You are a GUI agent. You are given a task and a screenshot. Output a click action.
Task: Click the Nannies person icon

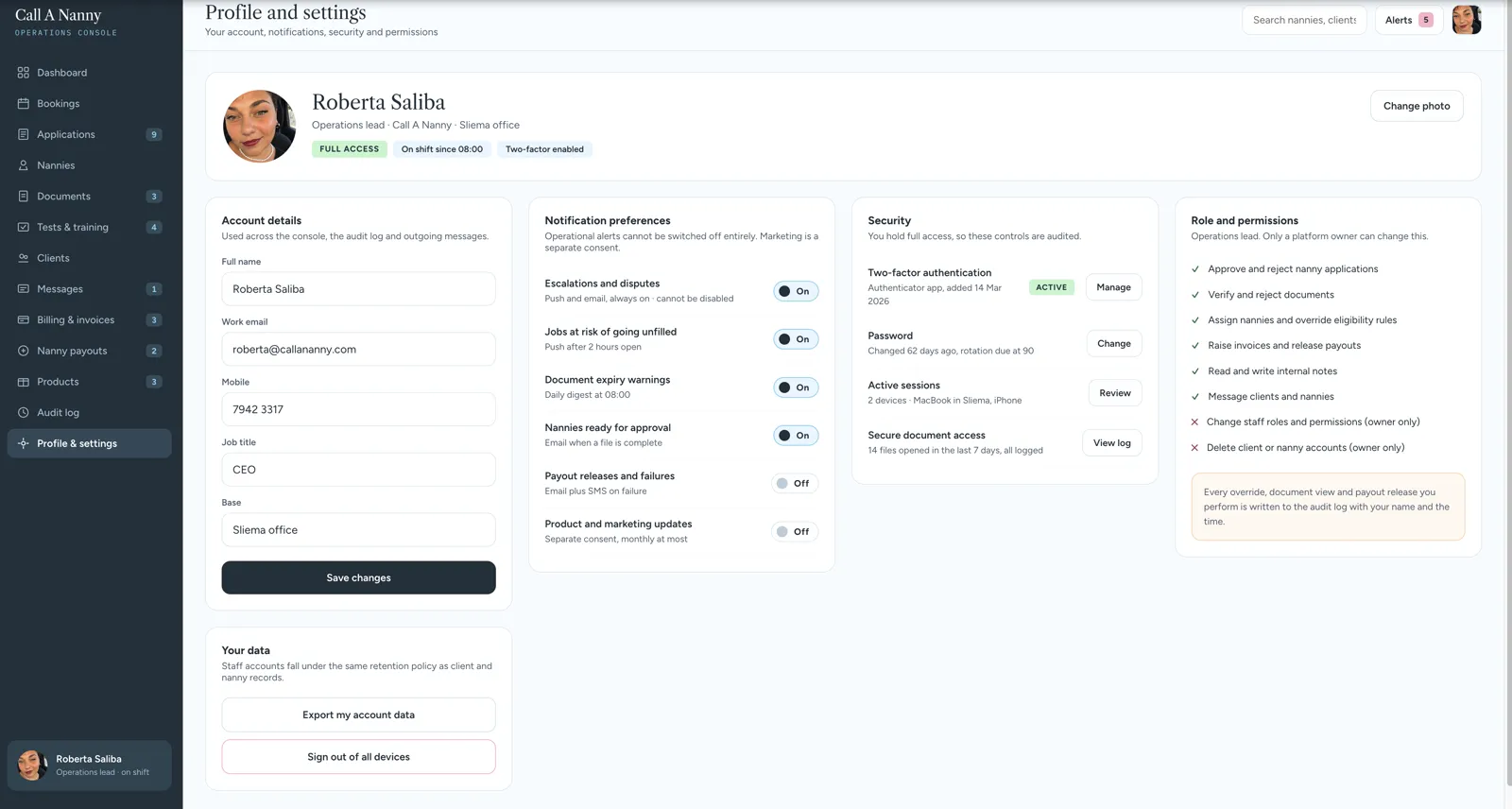[x=24, y=165]
